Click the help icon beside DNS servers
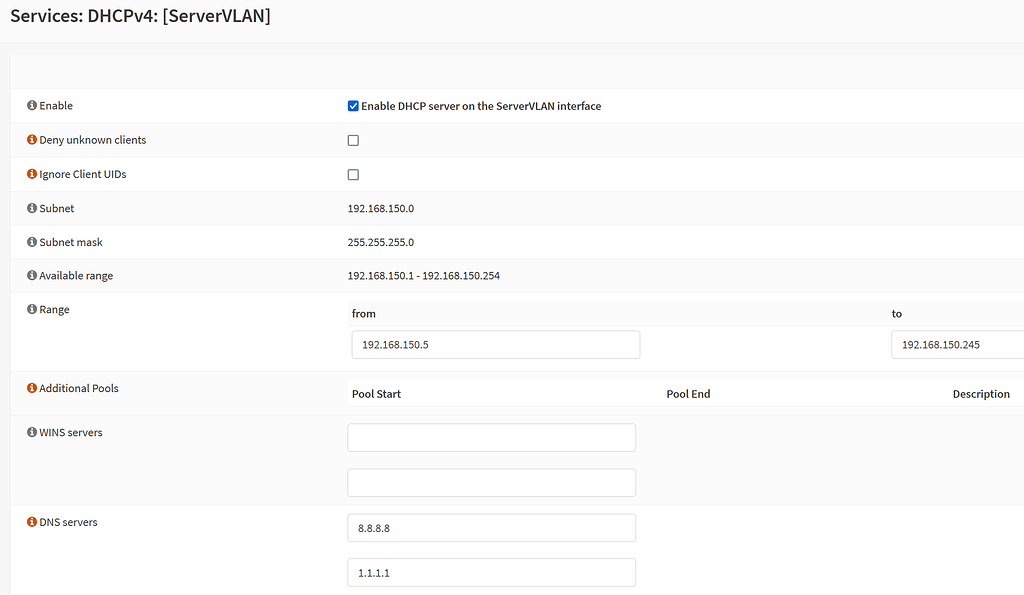Screen dimensions: 1024x595 (x=32, y=522)
